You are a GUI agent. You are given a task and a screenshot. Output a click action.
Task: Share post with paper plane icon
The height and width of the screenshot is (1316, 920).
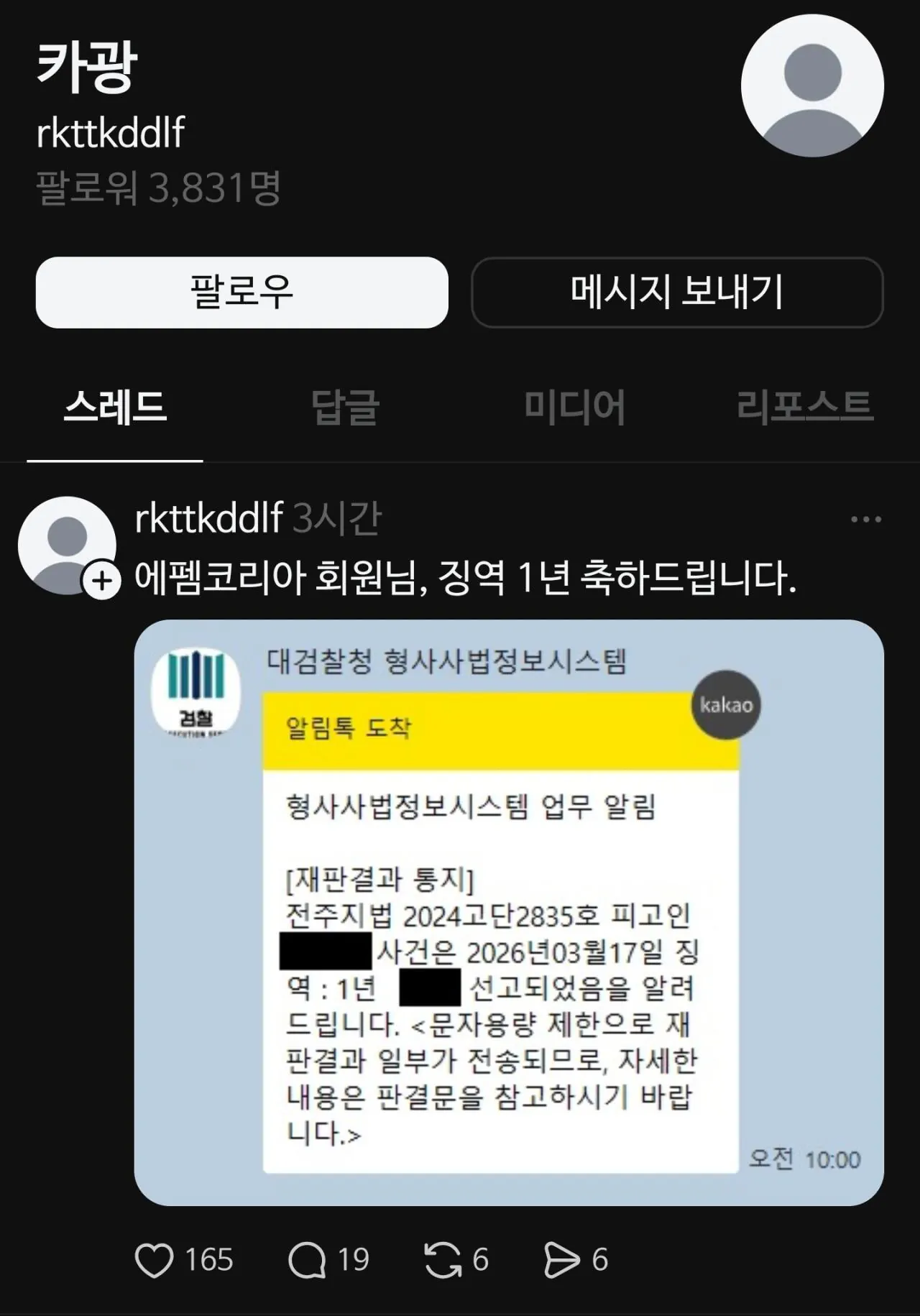[561, 1261]
